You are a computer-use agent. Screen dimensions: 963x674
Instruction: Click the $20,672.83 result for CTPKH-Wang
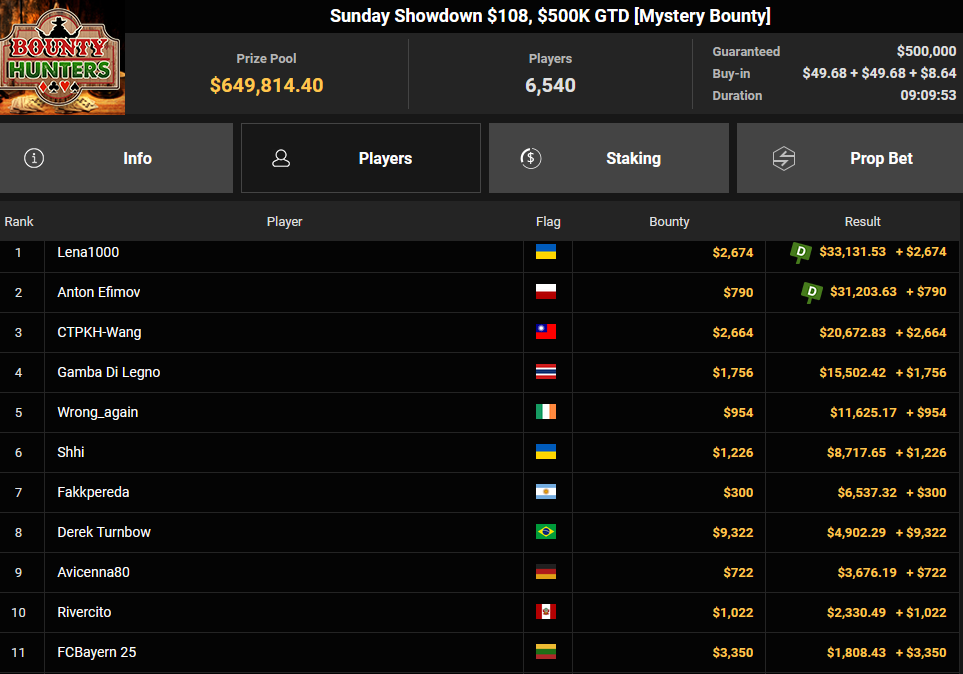pyautogui.click(x=852, y=332)
